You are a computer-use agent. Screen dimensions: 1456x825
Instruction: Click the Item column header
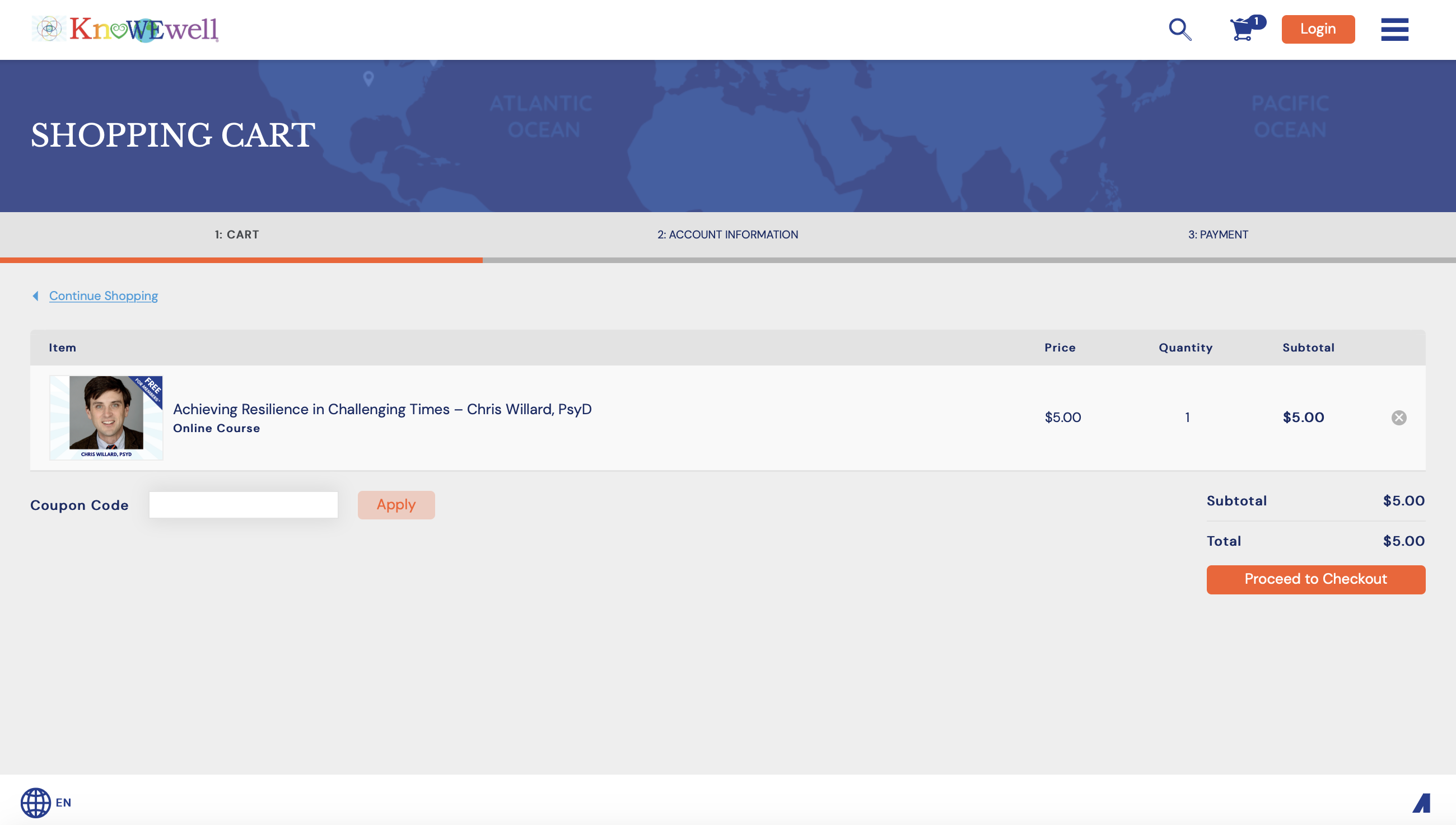tap(62, 348)
